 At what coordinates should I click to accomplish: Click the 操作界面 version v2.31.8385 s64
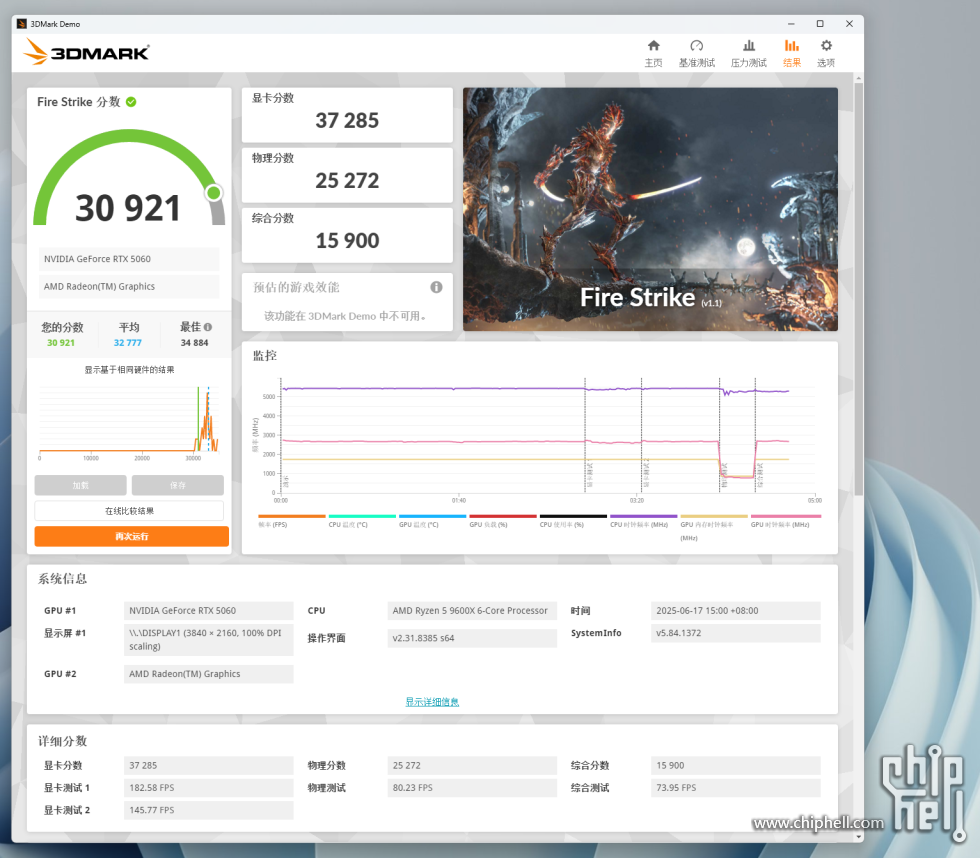point(472,638)
